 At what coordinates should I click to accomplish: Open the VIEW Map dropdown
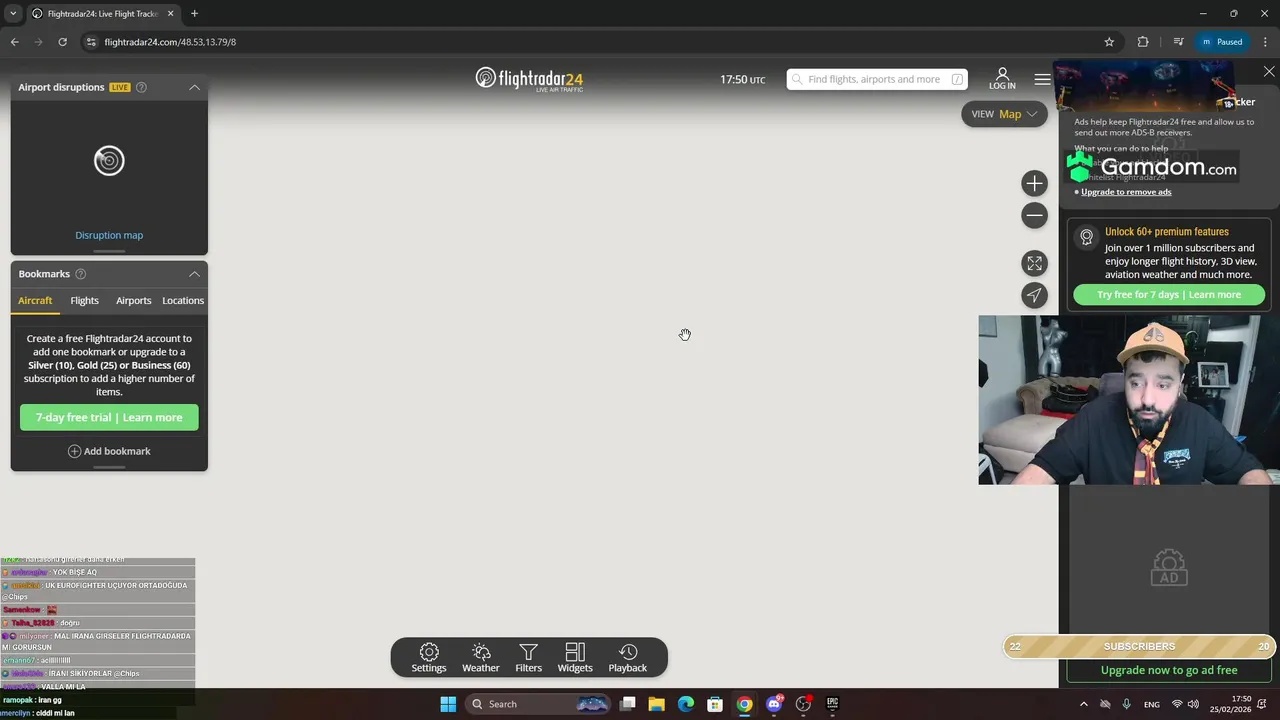1004,114
